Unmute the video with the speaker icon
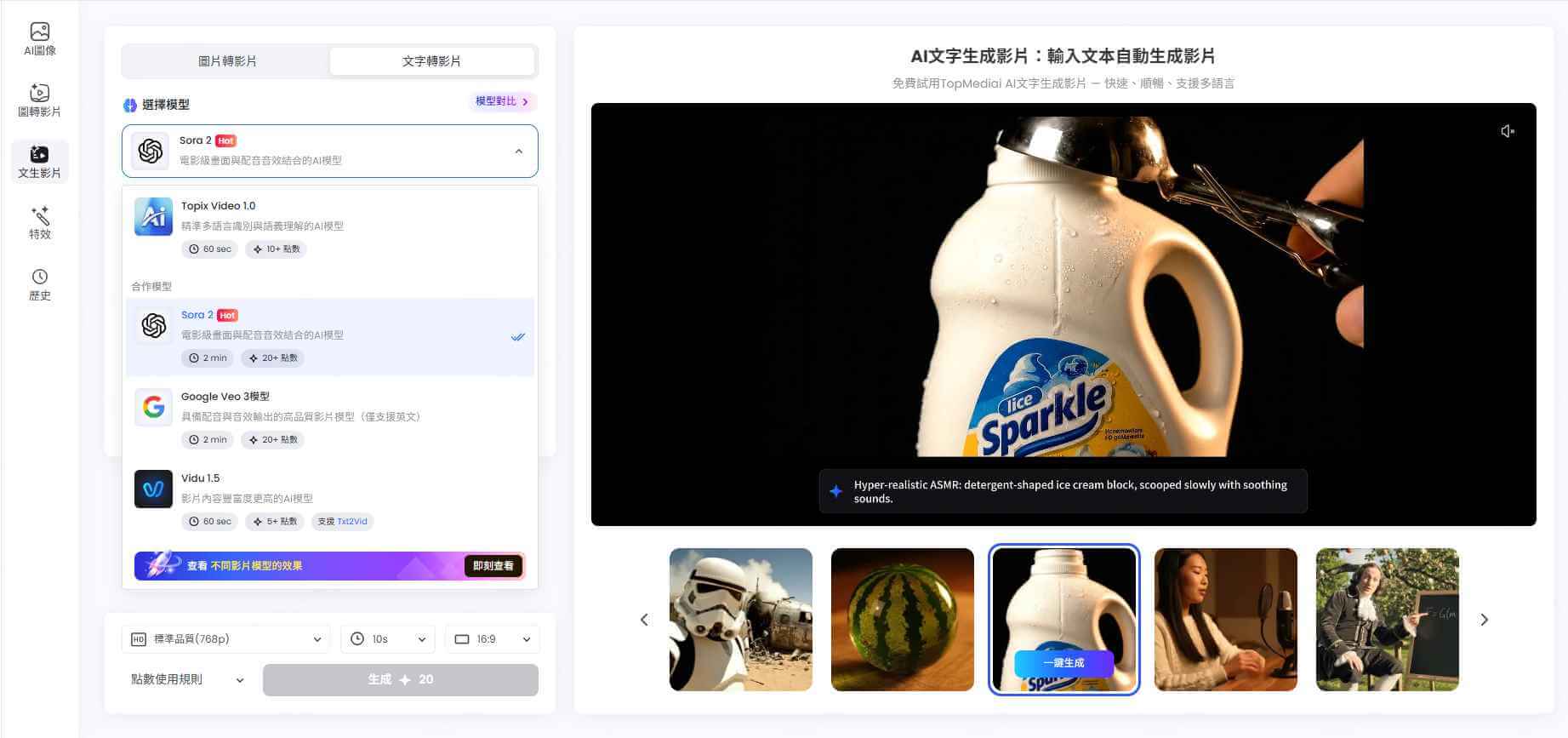Screen dimensions: 1568x738 pyautogui.click(x=1507, y=131)
